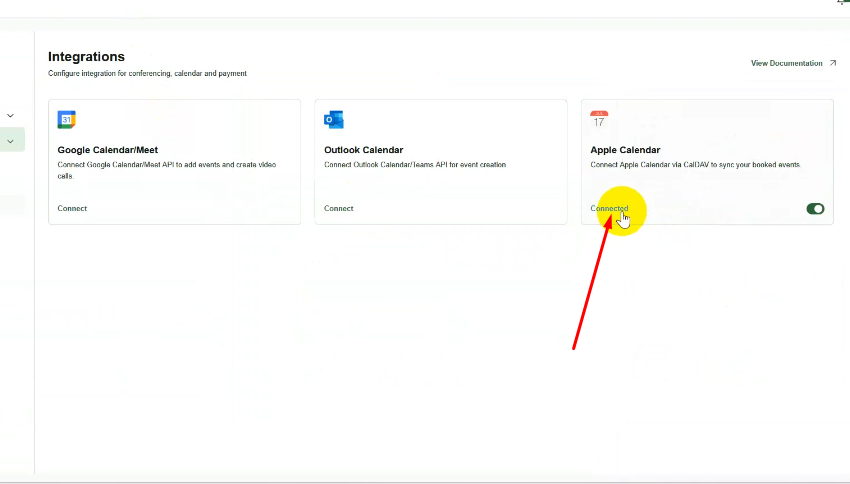
Task: Select the Google Calendar/Meet card title
Action: pyautogui.click(x=108, y=150)
